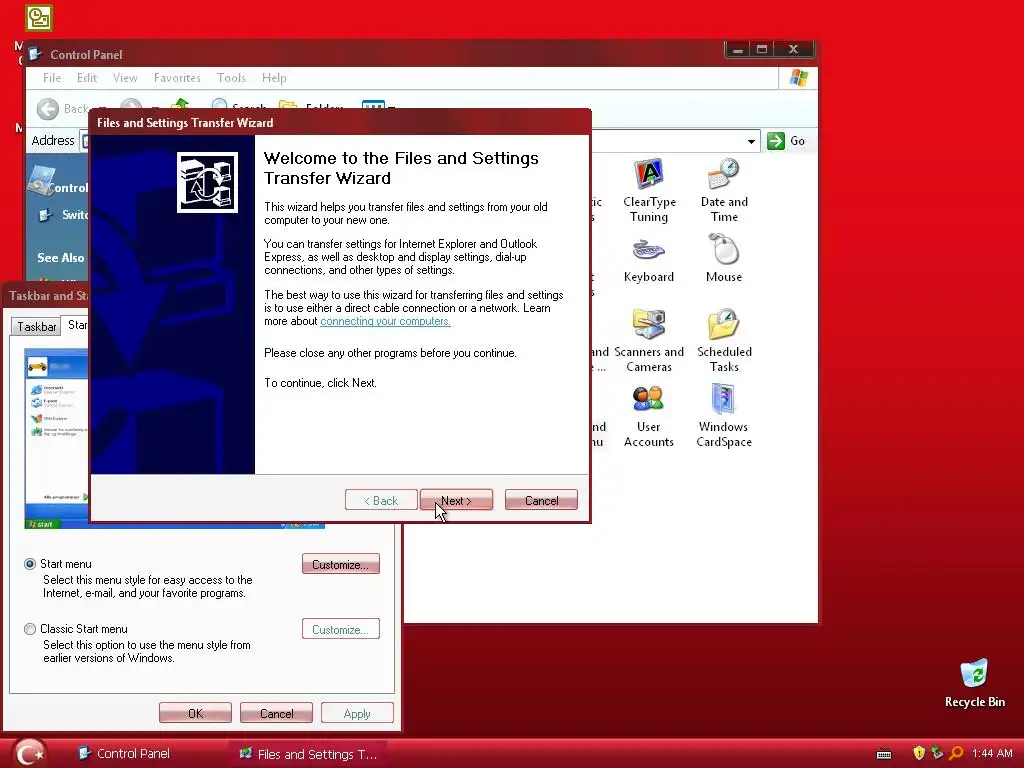
Task: Open the start orb on the taskbar
Action: click(x=29, y=753)
